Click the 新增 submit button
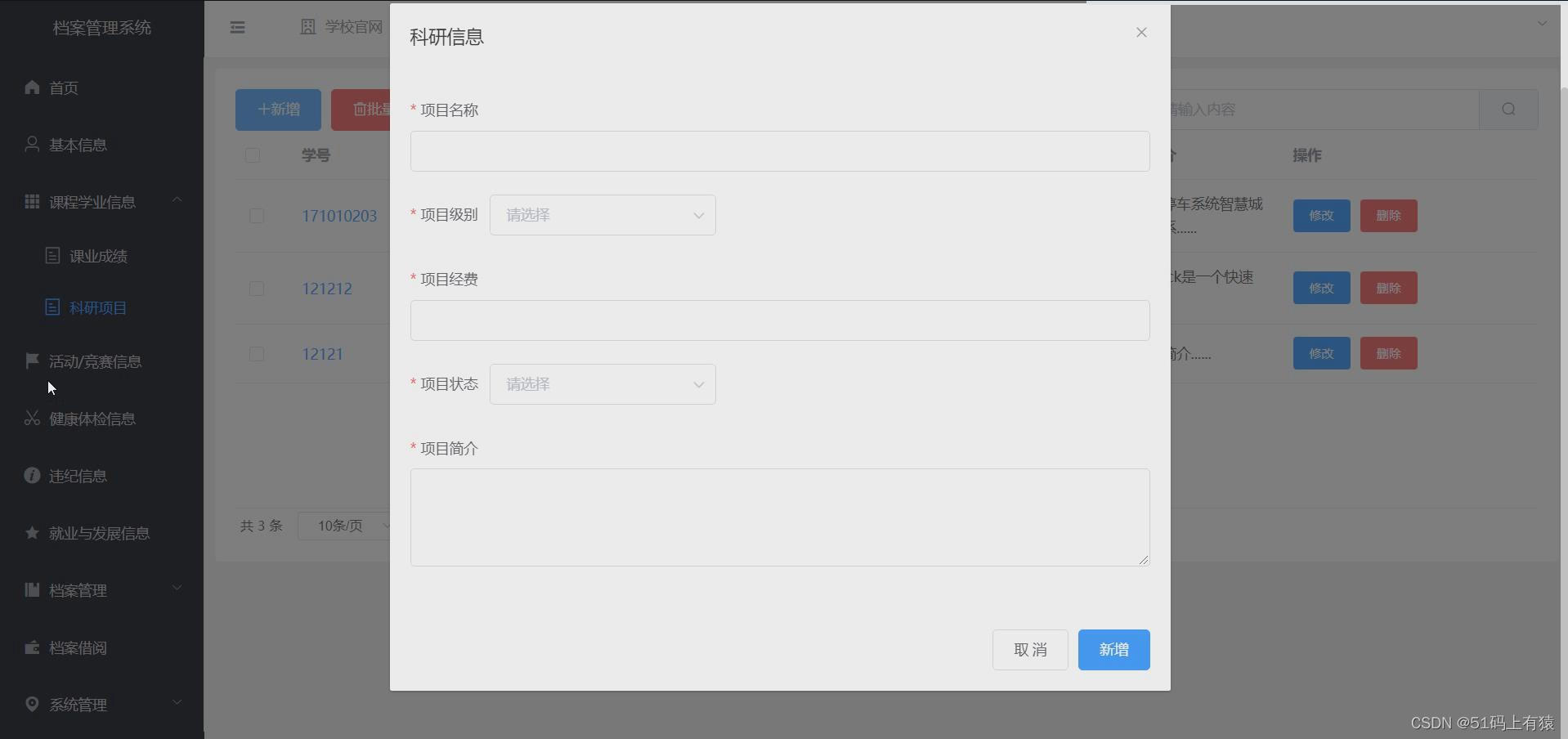Screen dimensions: 1568x739 pos(1113,649)
